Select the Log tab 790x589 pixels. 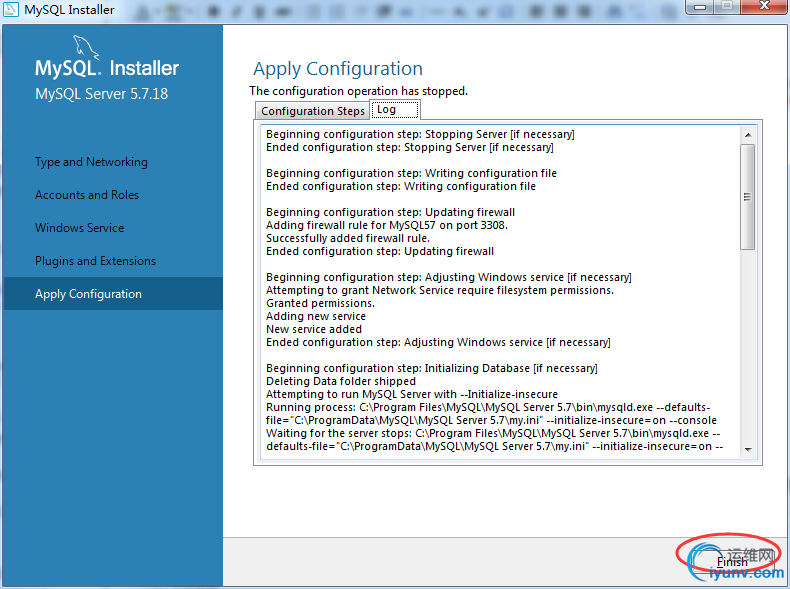click(395, 109)
